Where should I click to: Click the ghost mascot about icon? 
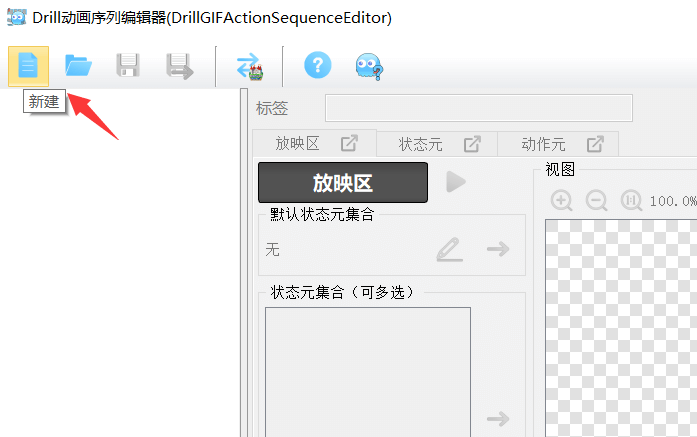pyautogui.click(x=367, y=67)
